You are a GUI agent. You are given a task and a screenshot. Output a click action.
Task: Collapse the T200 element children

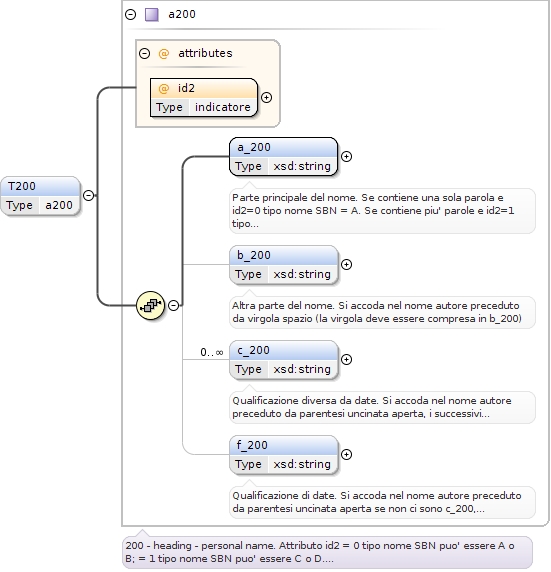pyautogui.click(x=88, y=196)
